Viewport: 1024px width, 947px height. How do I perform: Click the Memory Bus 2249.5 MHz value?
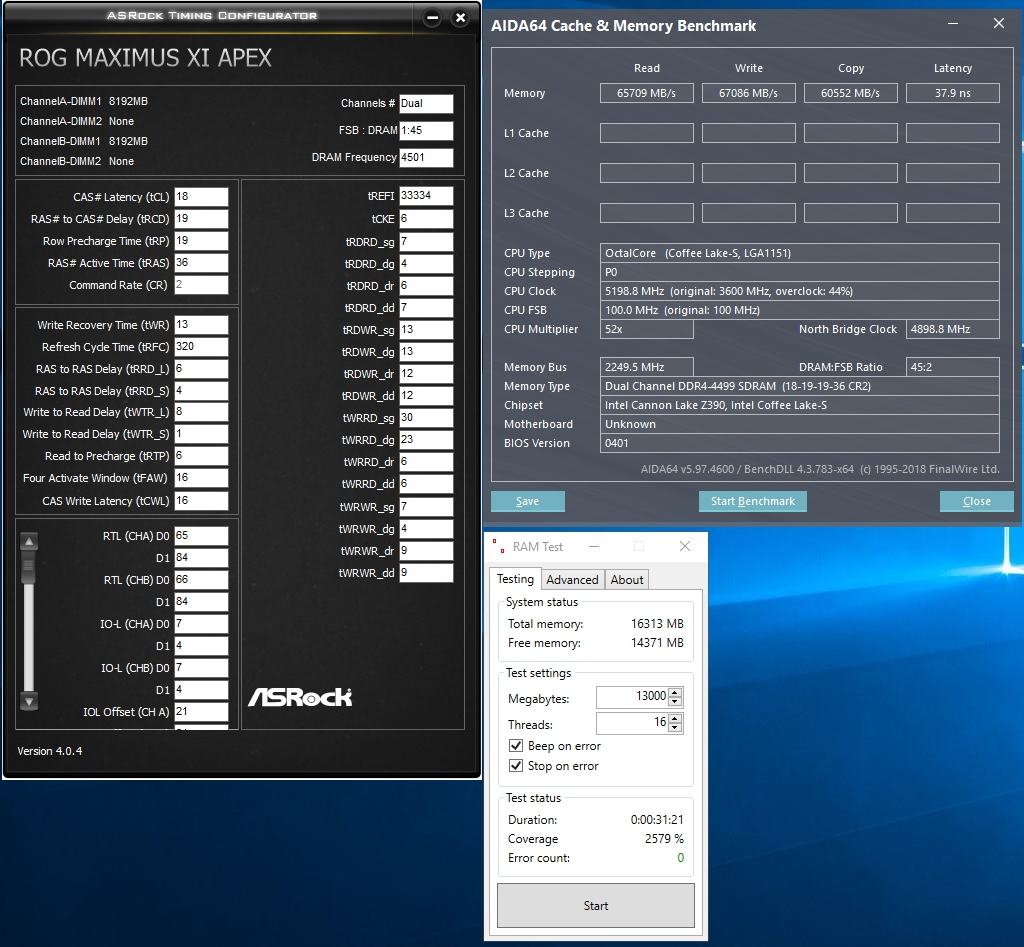coord(647,367)
